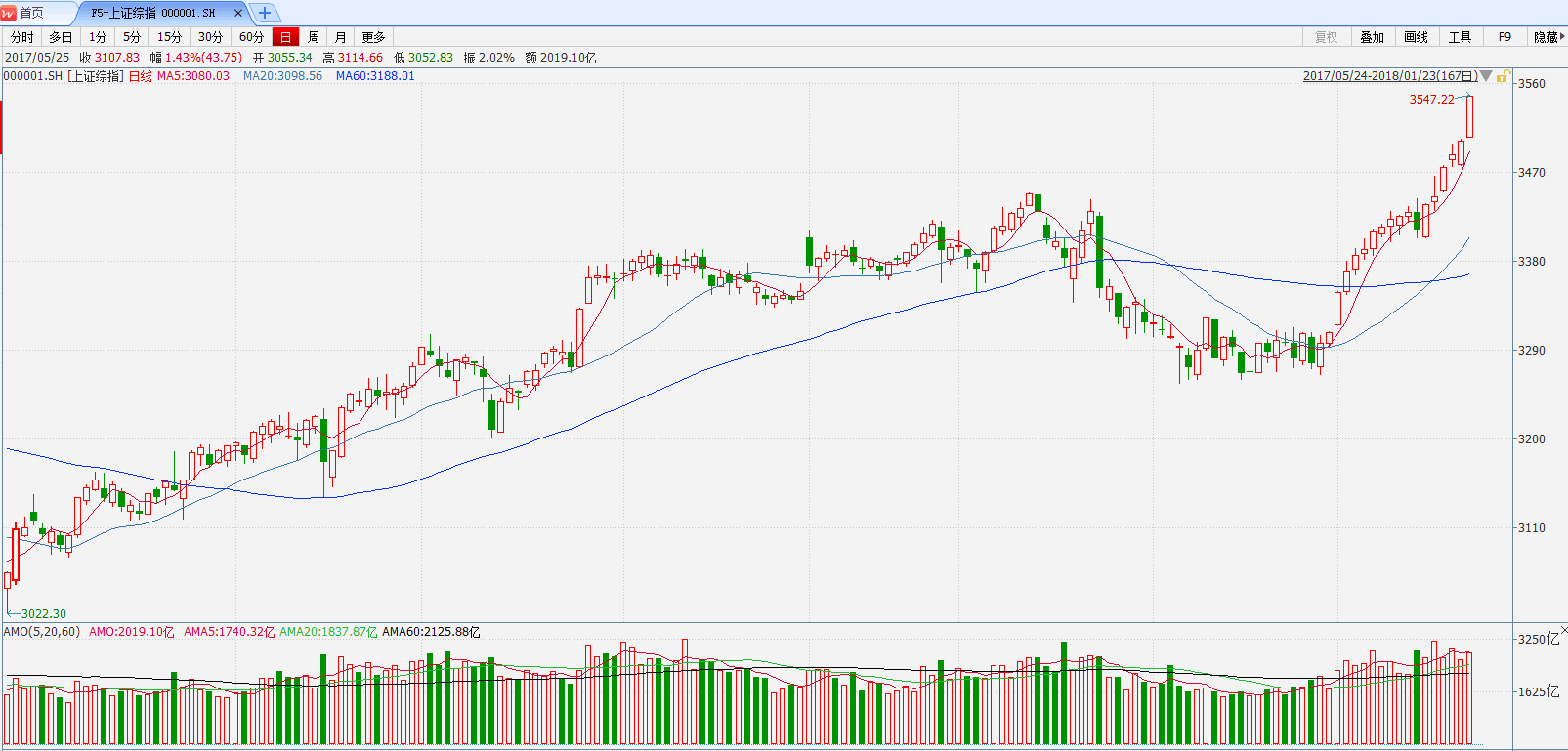Select the 60分 period

pyautogui.click(x=251, y=37)
